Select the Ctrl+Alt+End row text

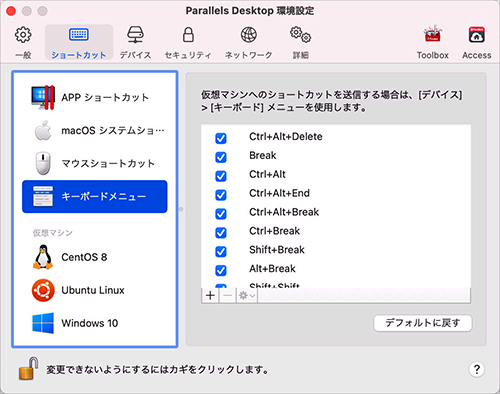pos(279,193)
